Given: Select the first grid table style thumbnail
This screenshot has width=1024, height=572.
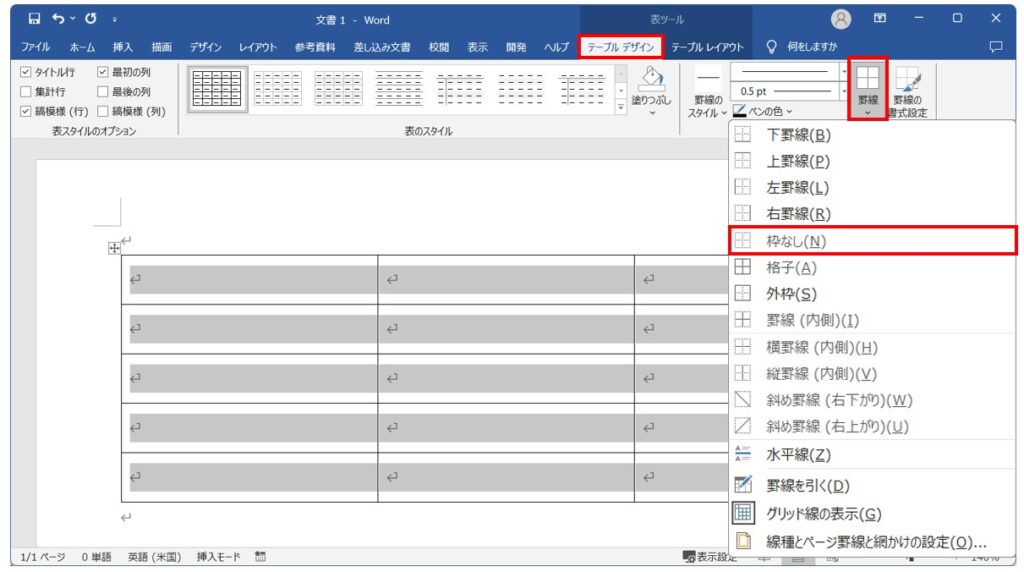Looking at the screenshot, I should tap(217, 89).
